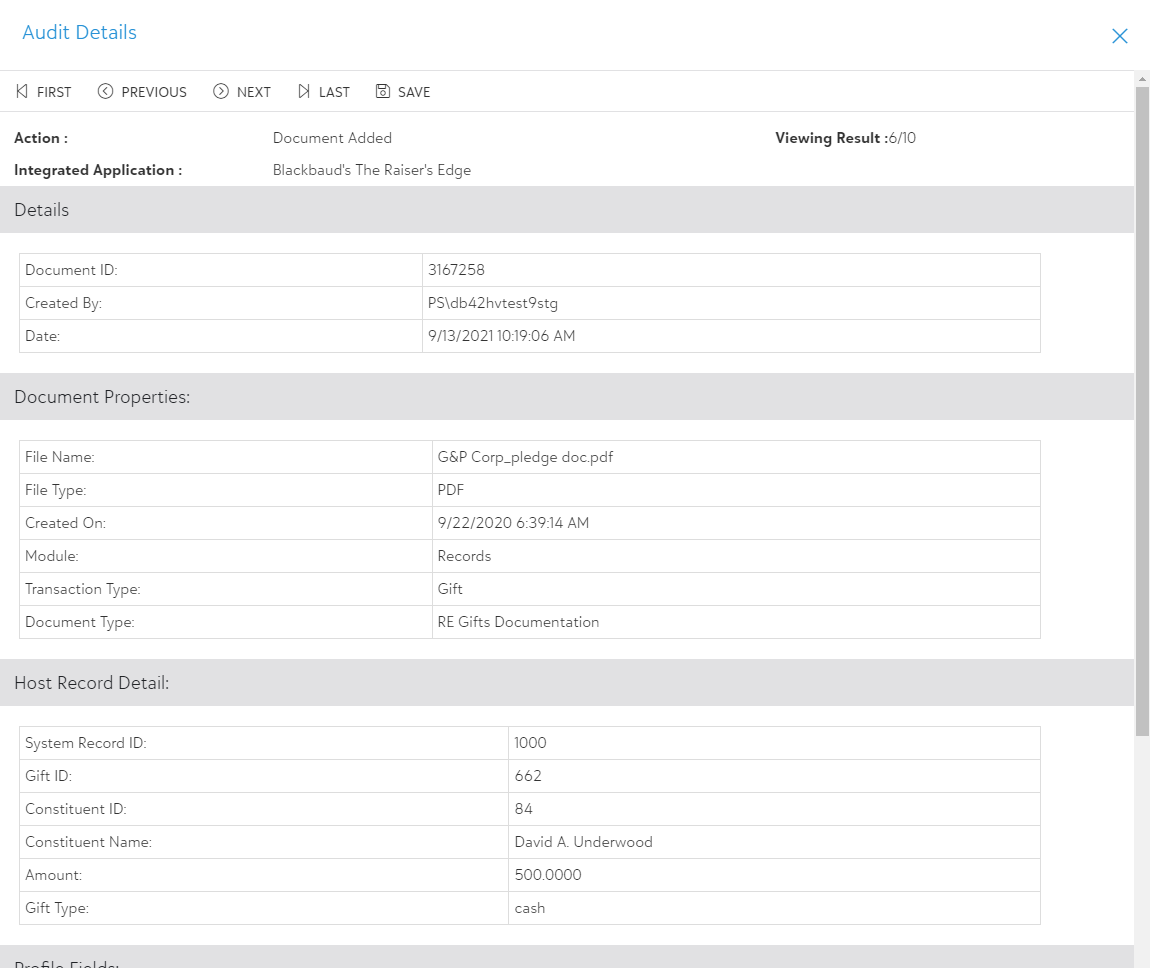This screenshot has height=968, width=1150.
Task: Click the Document ID: label cell
Action: [x=221, y=270]
